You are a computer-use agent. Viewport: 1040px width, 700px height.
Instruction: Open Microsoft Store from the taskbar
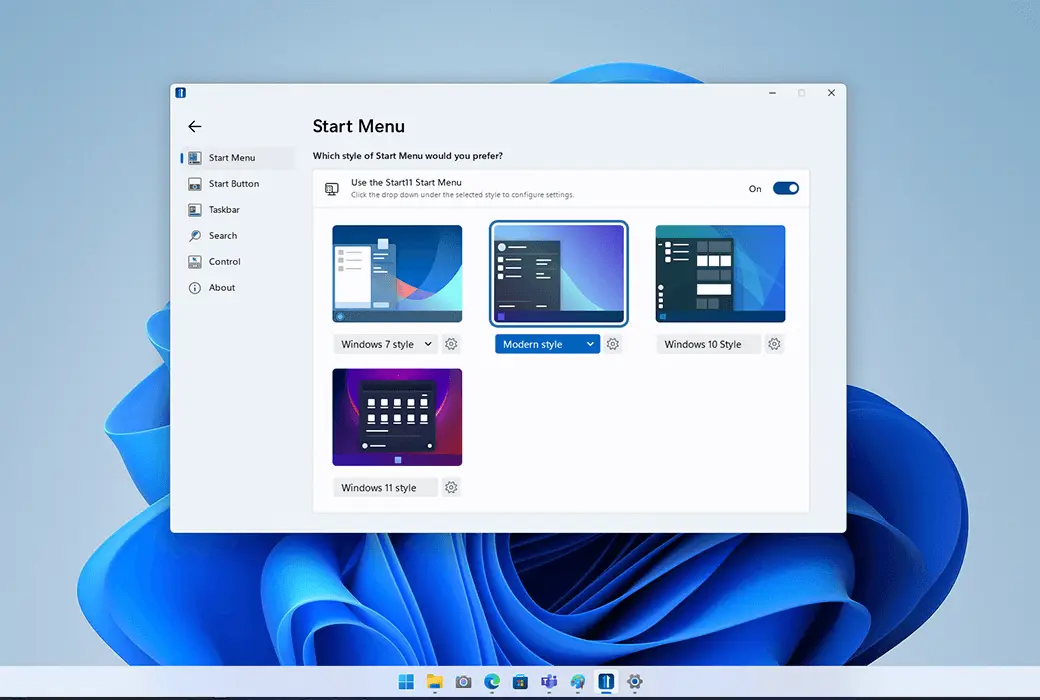[520, 681]
